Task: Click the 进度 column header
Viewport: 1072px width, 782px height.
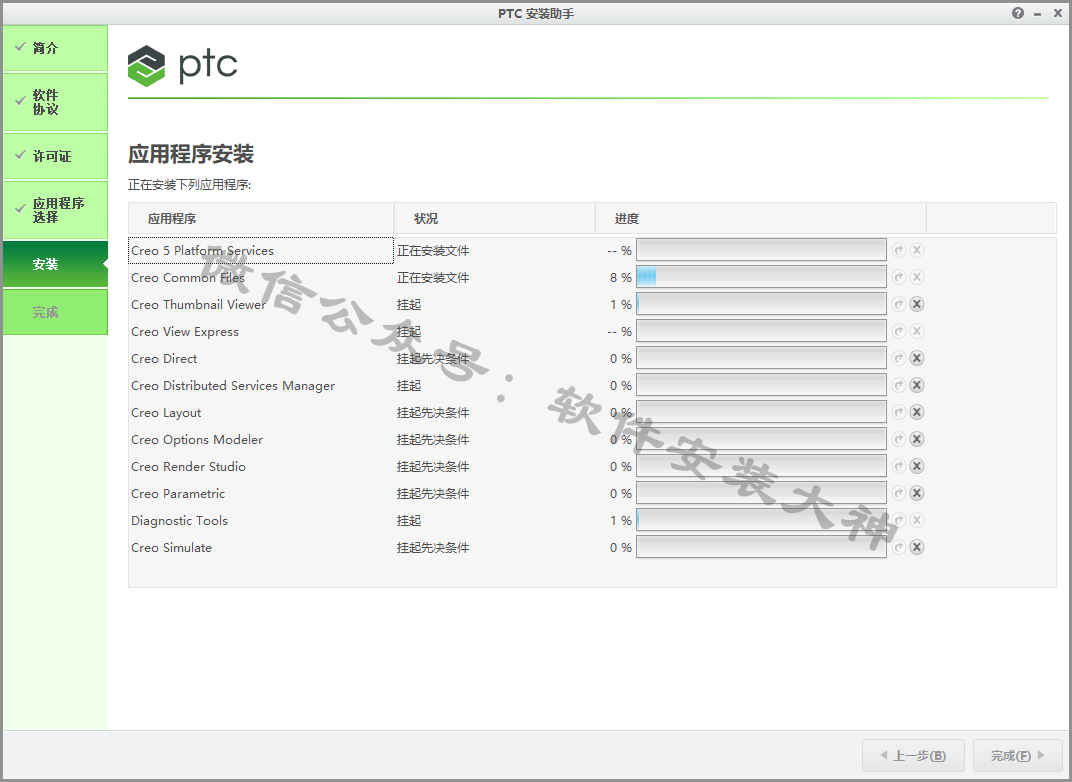Action: (760, 219)
